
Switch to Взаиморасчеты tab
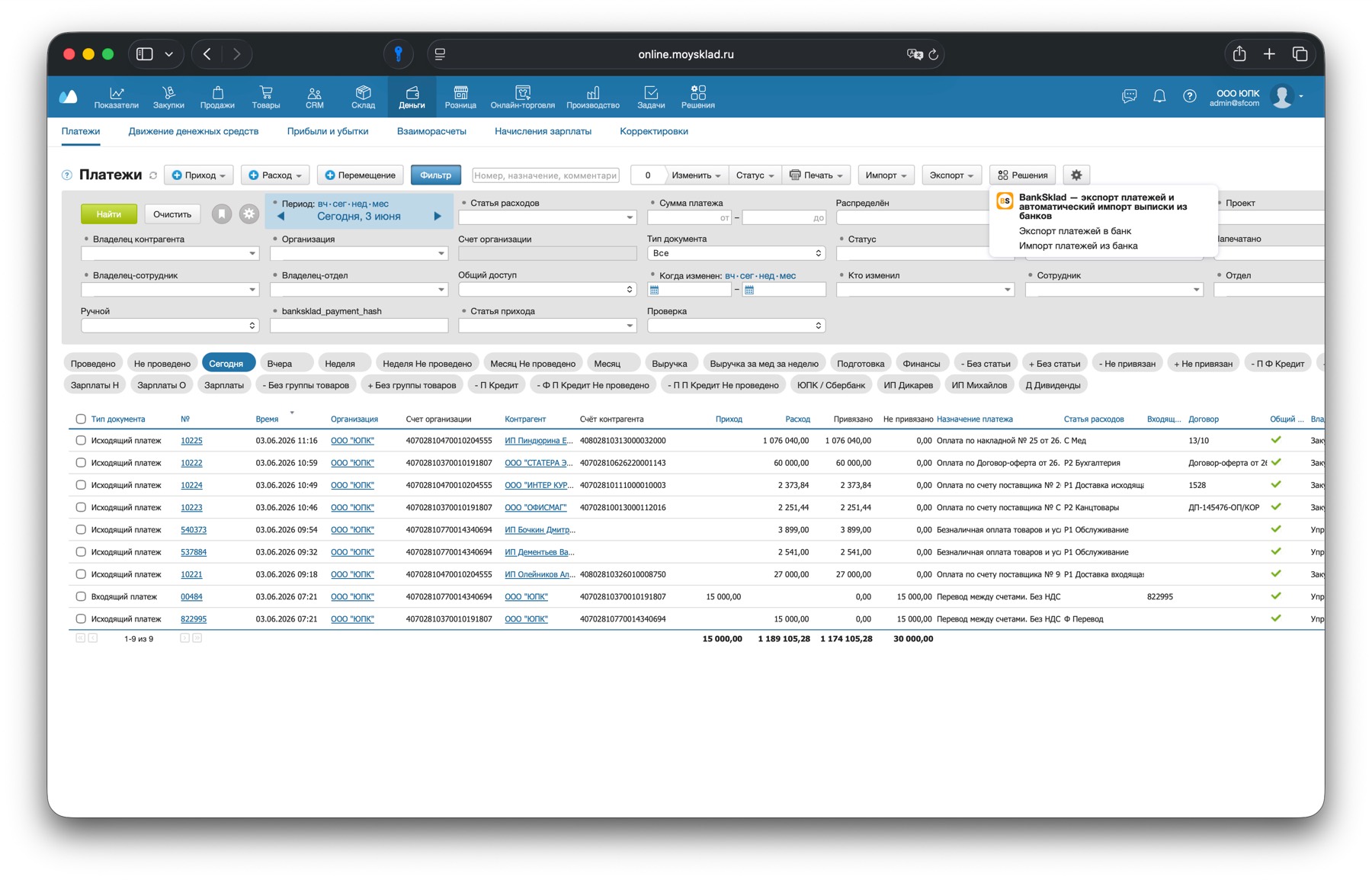[431, 131]
